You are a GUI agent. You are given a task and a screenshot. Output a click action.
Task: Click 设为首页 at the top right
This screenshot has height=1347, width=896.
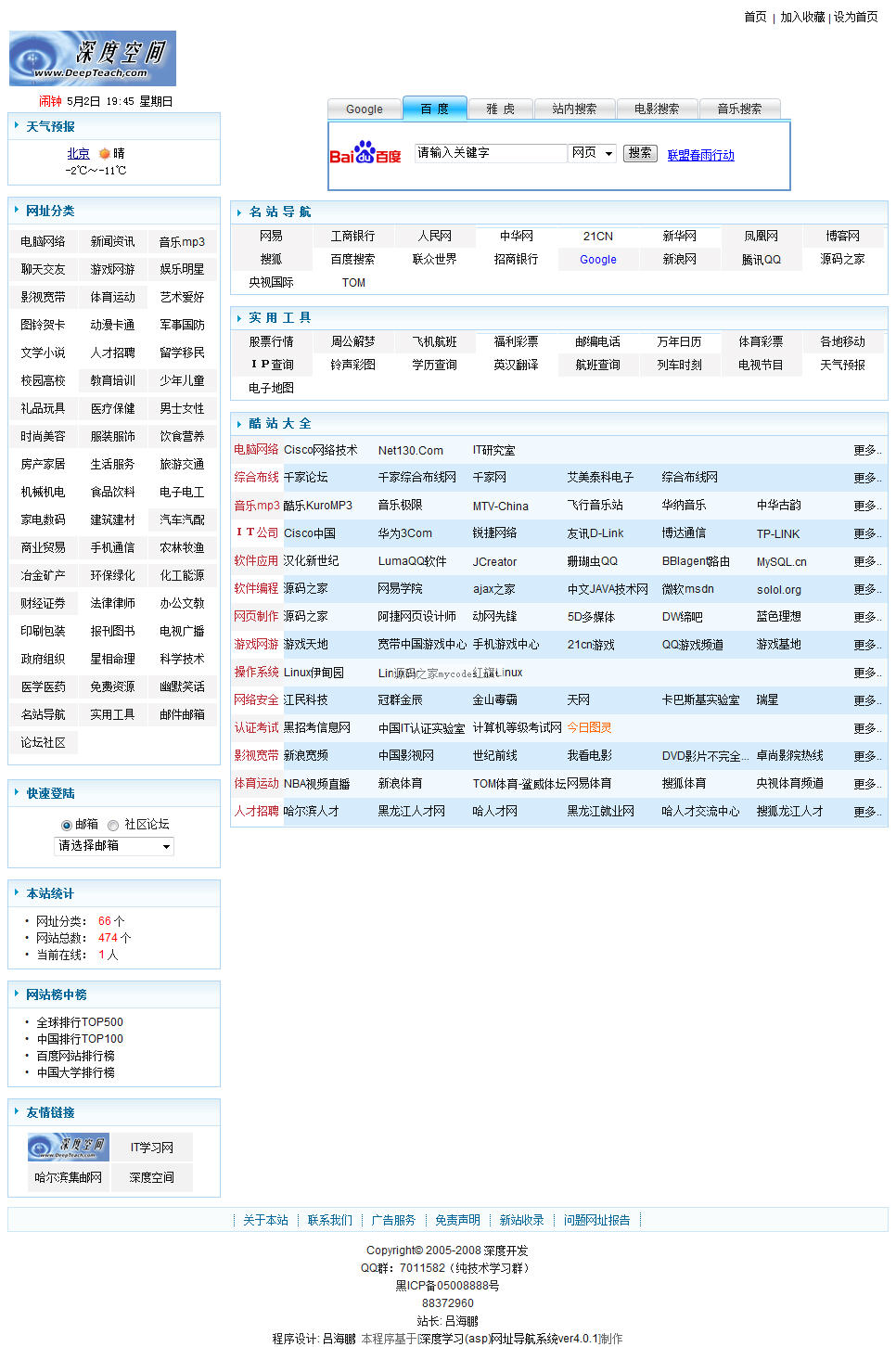[853, 16]
